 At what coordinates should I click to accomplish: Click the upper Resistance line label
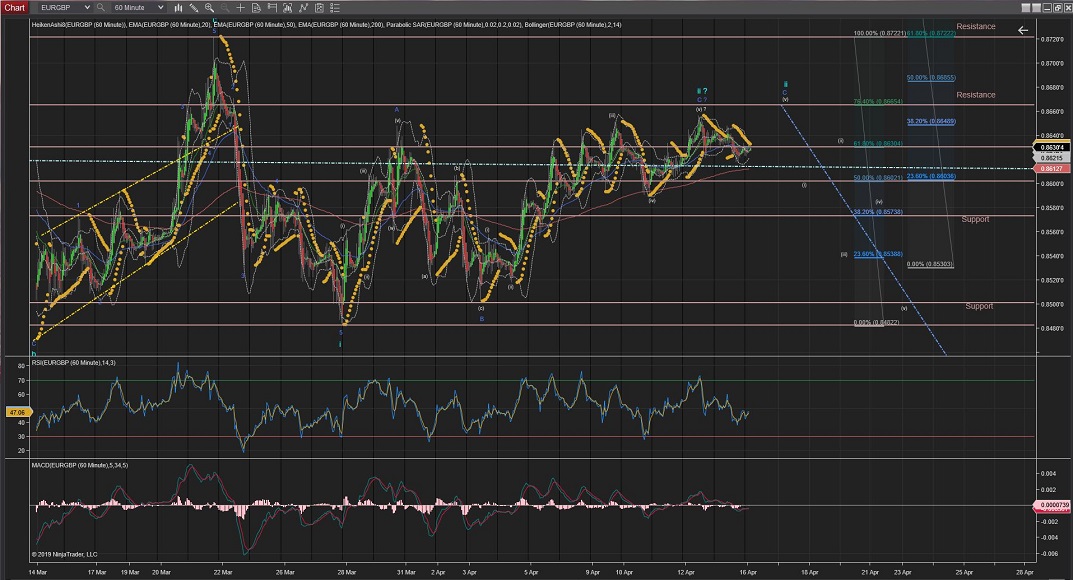click(975, 27)
